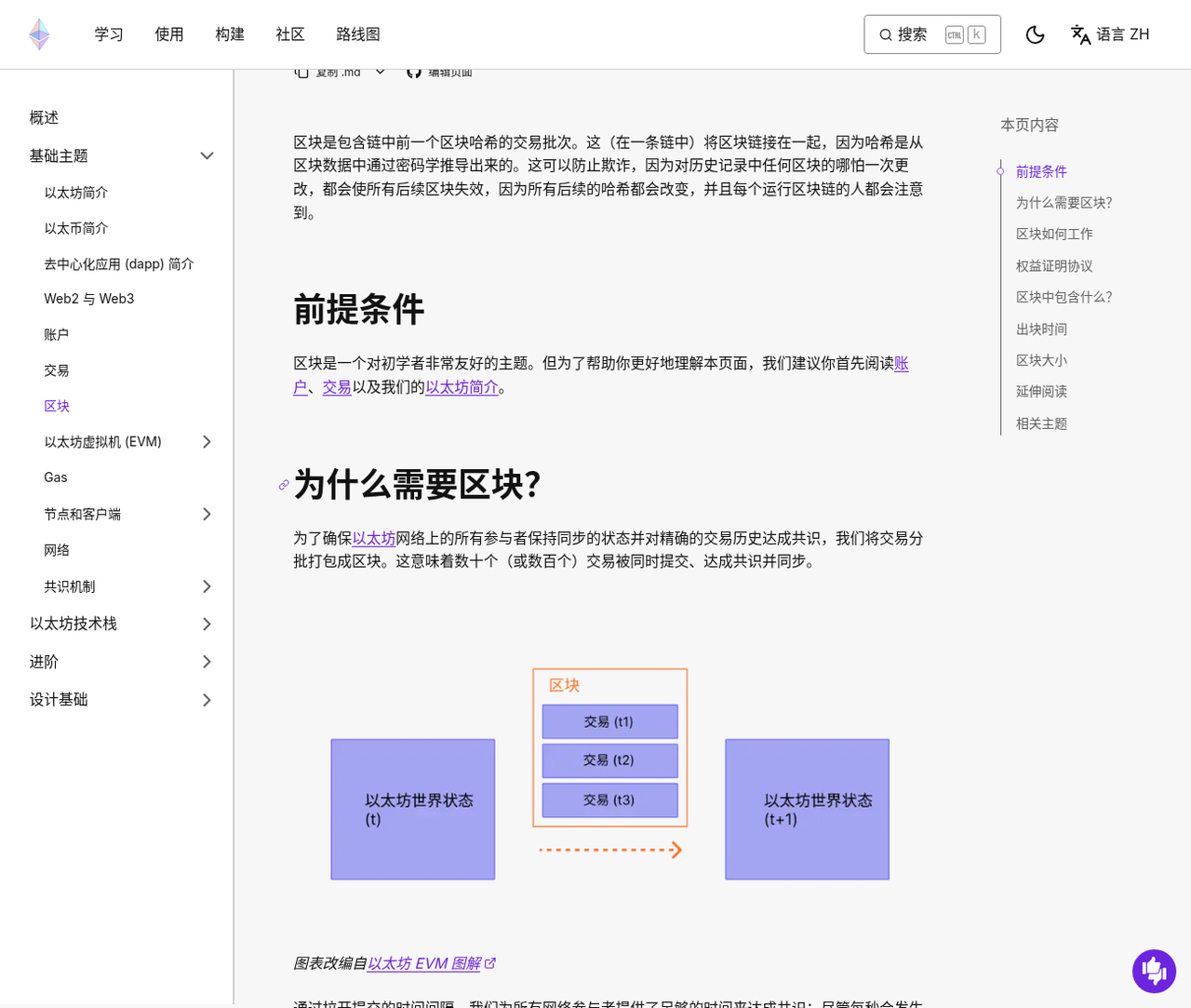
Task: Open 以太币简介 in the left sidebar
Action: tap(76, 228)
